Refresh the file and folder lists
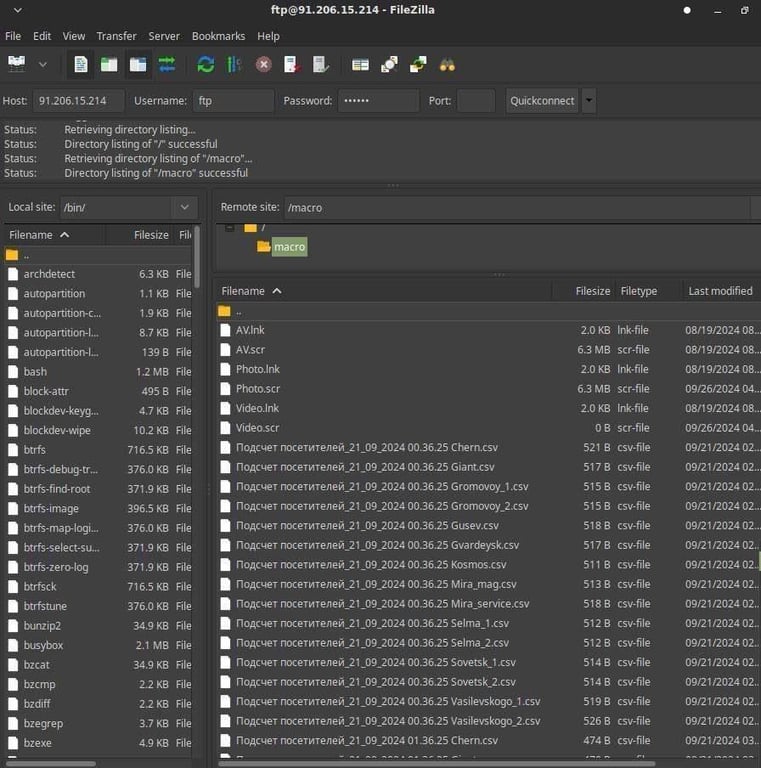This screenshot has width=761, height=768. click(206, 64)
